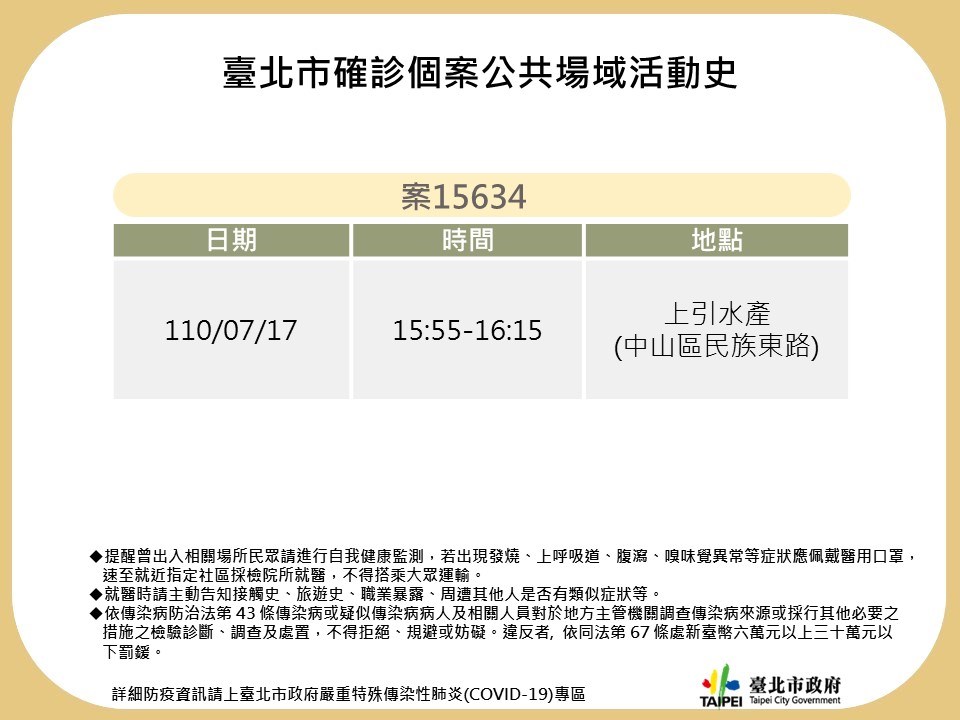Open the 詳細防疫資訊 COVID-19 footer notice

[349, 694]
